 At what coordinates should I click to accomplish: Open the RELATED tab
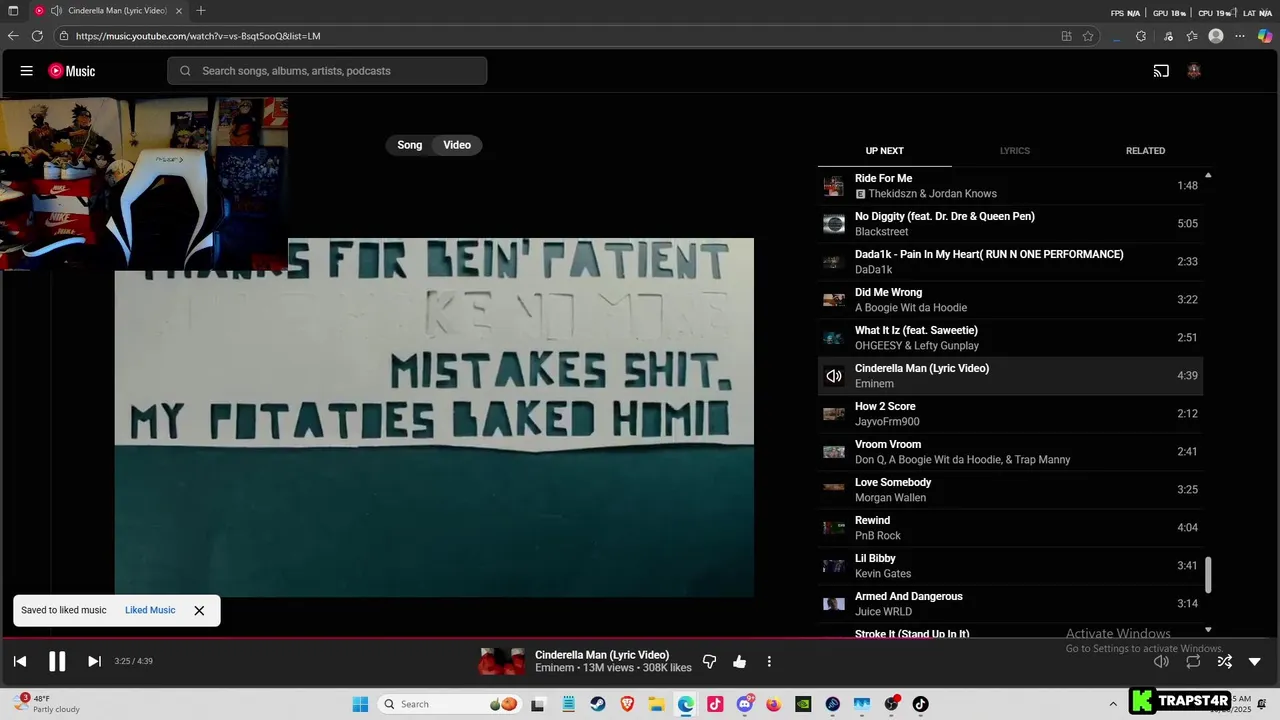pyautogui.click(x=1145, y=151)
